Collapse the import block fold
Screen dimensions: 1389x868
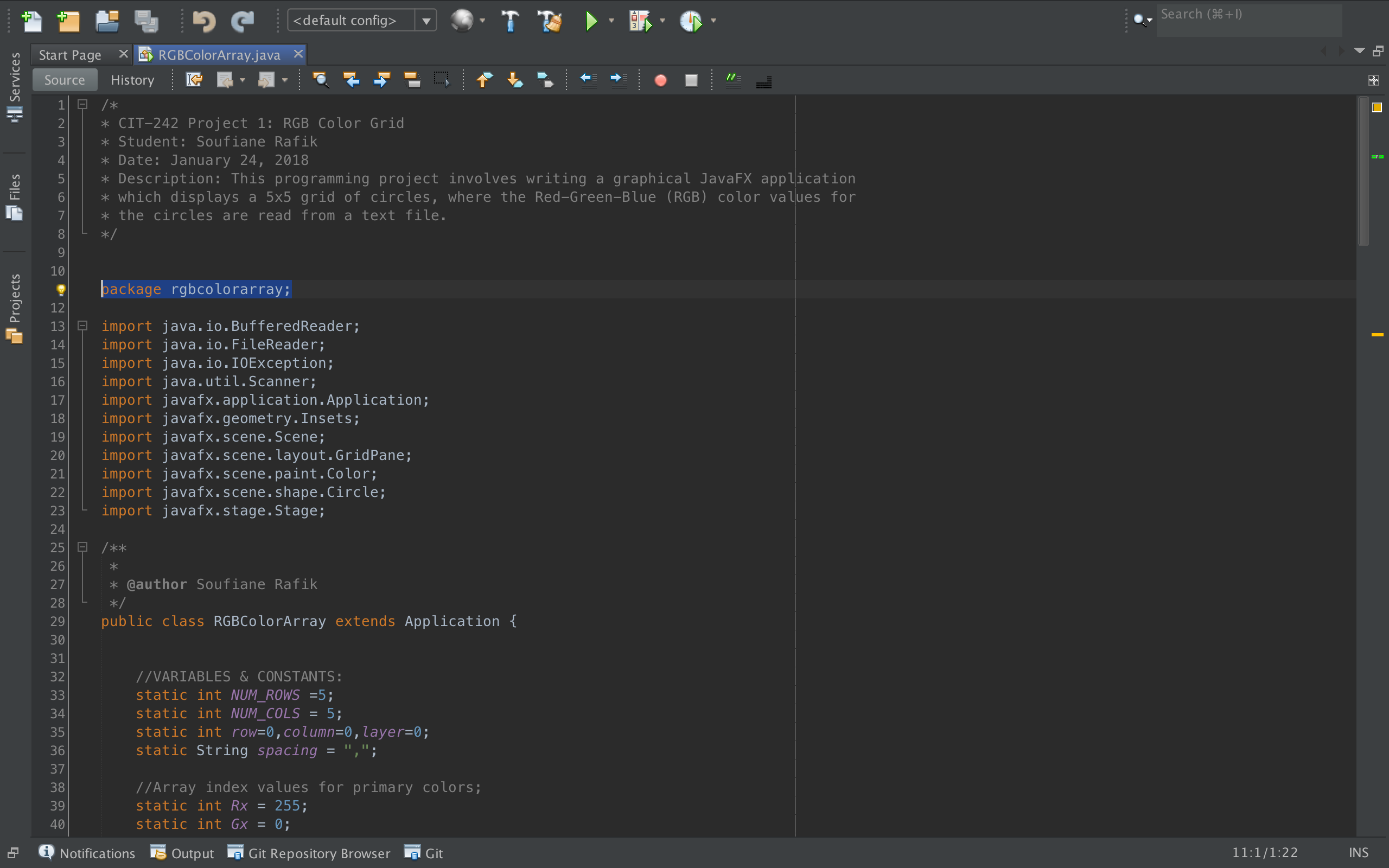pos(82,326)
